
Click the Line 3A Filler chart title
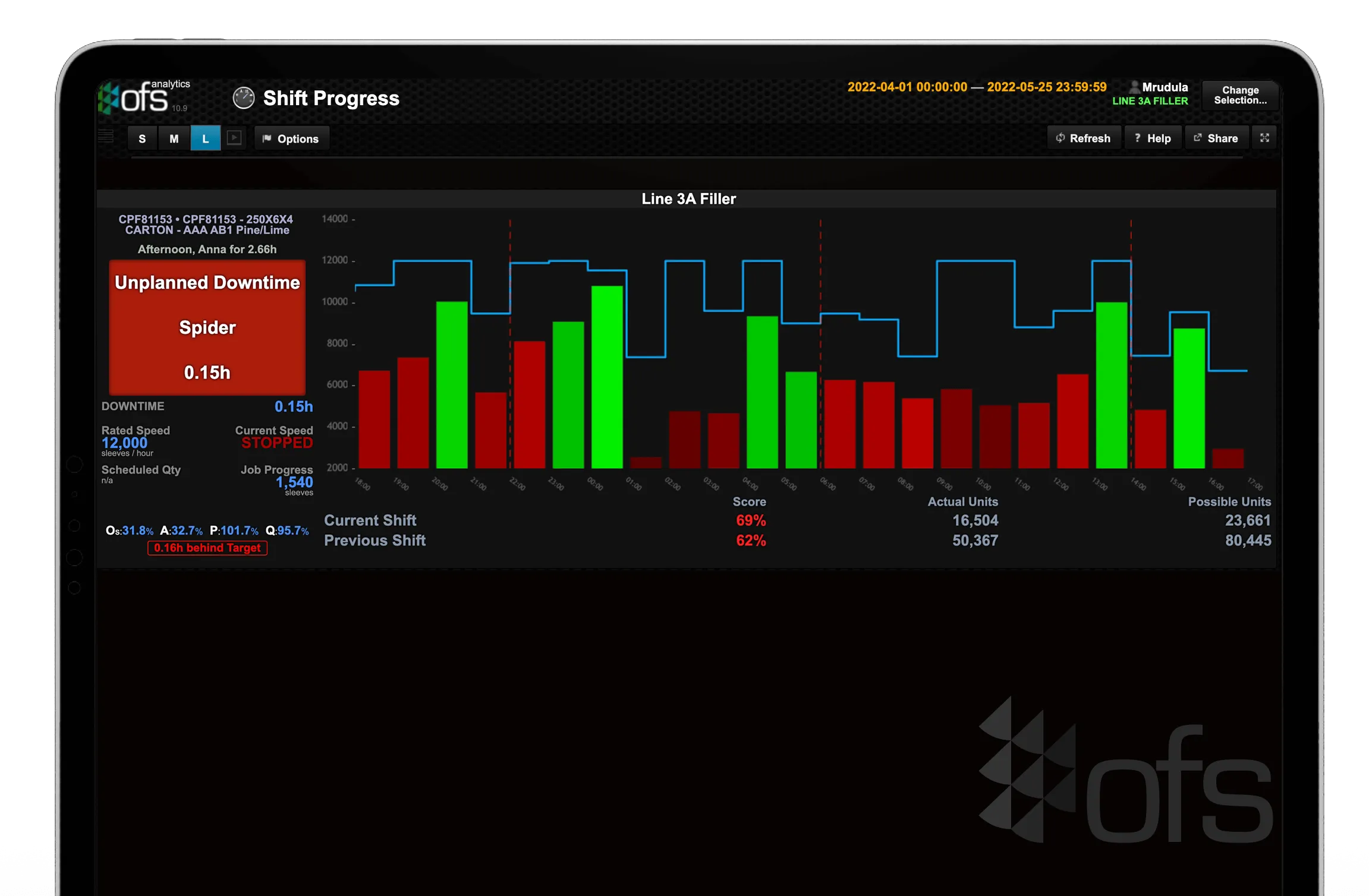688,199
